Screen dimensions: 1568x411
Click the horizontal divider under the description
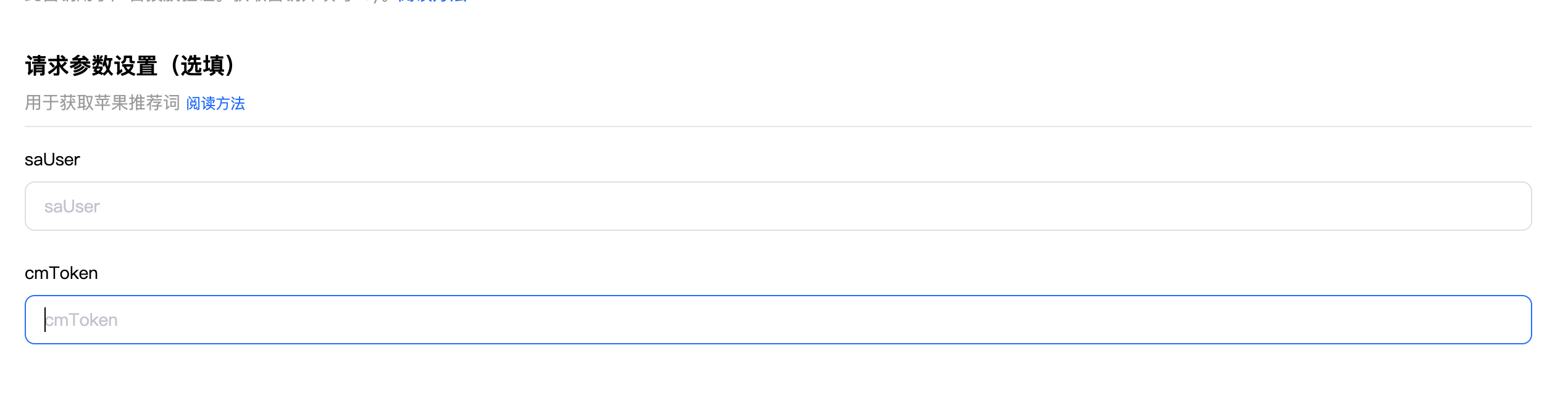coord(778,127)
